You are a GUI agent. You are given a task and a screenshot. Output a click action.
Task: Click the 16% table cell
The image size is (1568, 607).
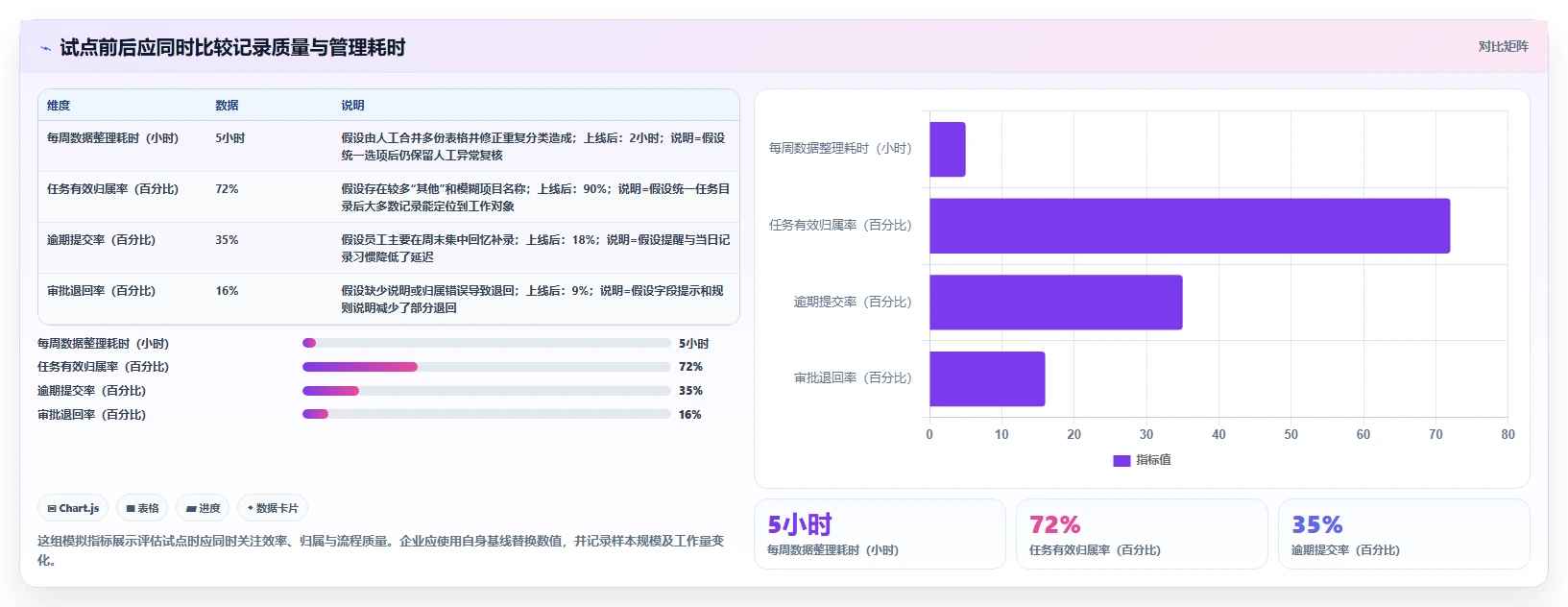coord(227,291)
